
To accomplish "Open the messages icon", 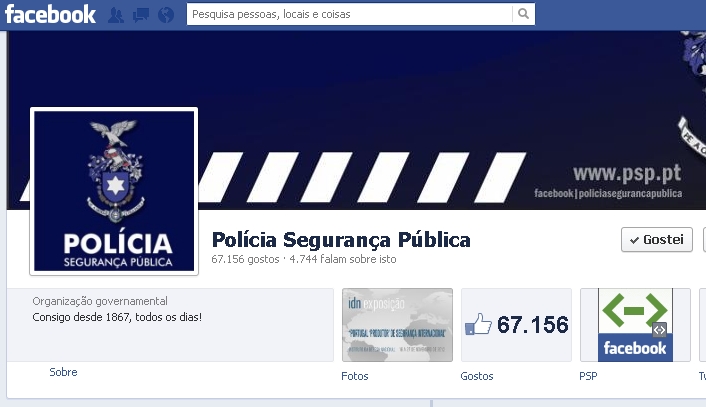I will tap(141, 15).
